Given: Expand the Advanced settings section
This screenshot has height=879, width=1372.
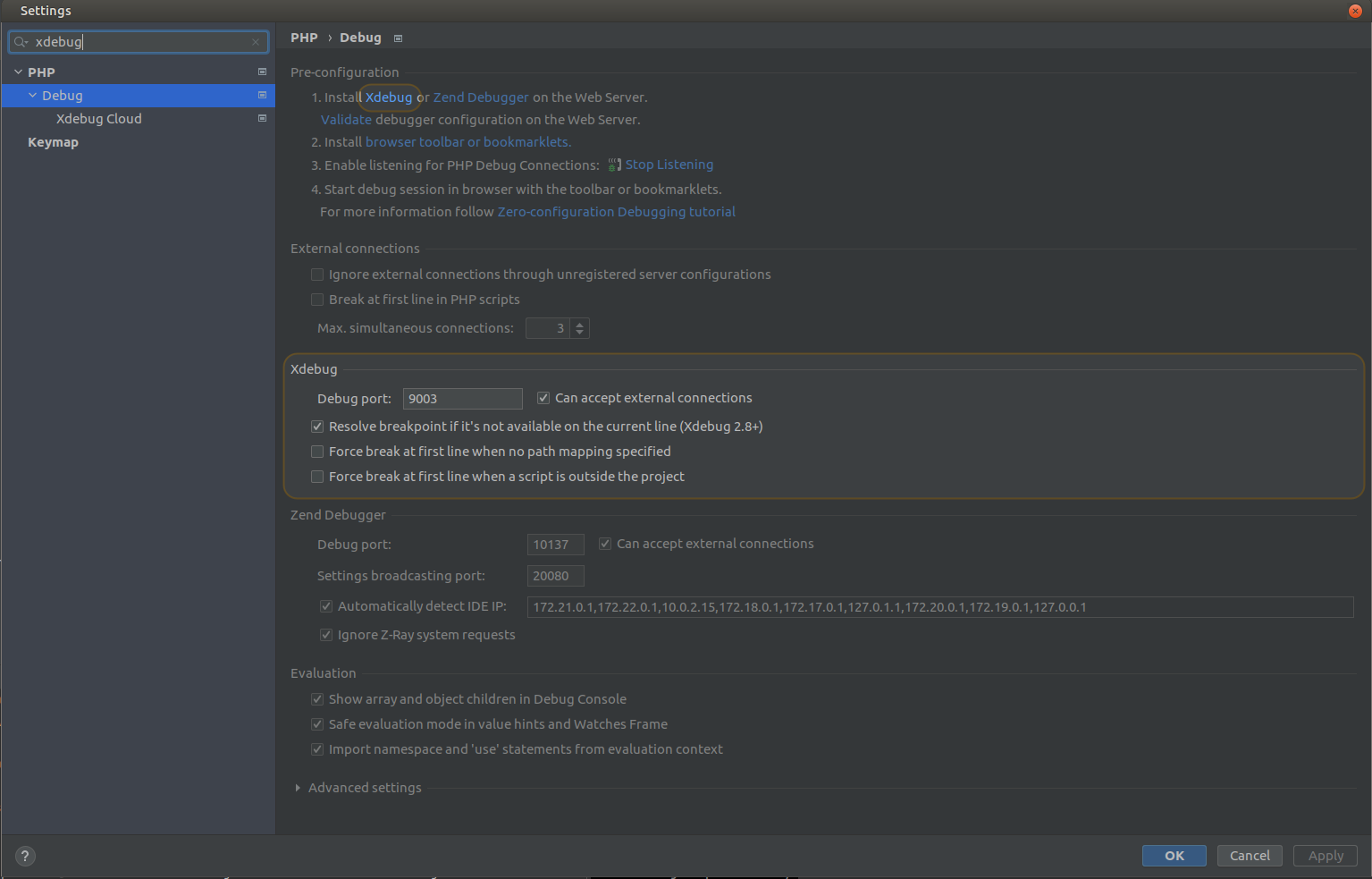Looking at the screenshot, I should click(298, 788).
